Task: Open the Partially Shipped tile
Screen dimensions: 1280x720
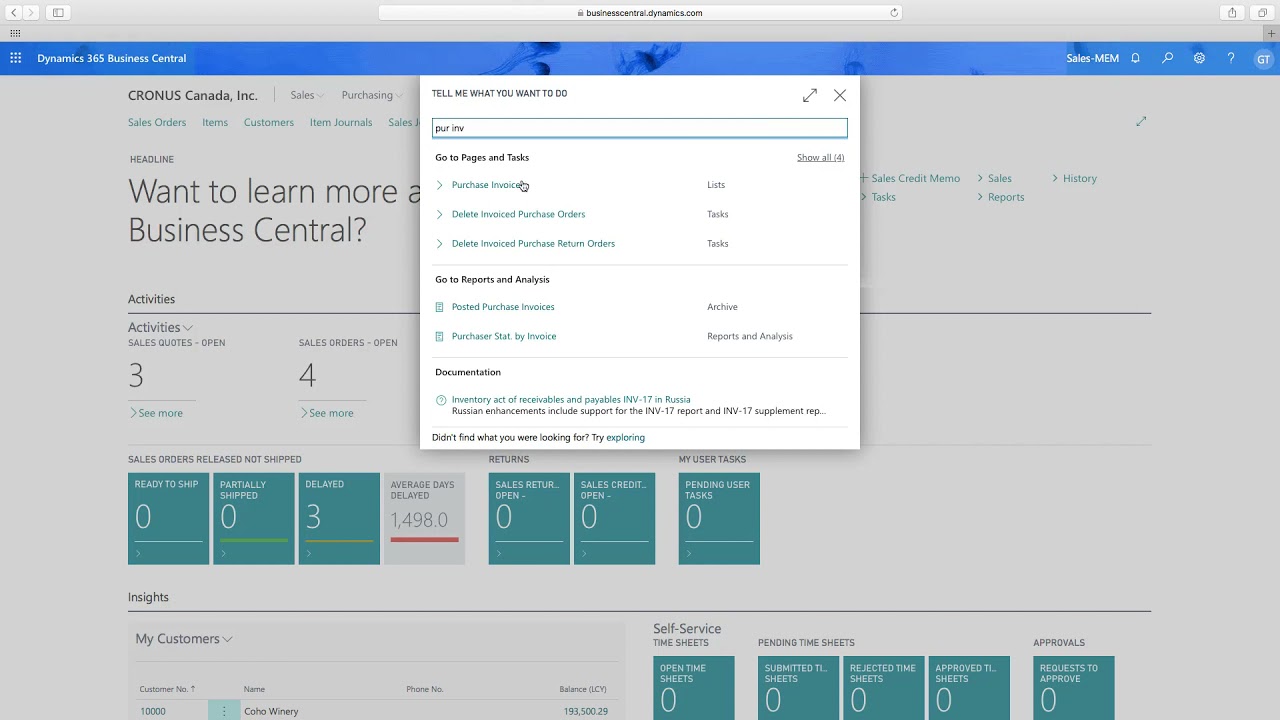Action: coord(254,519)
